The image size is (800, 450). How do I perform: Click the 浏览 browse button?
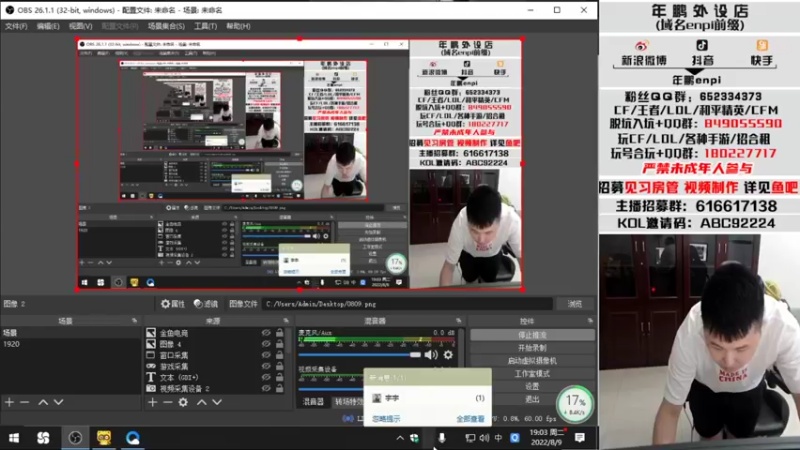(575, 304)
